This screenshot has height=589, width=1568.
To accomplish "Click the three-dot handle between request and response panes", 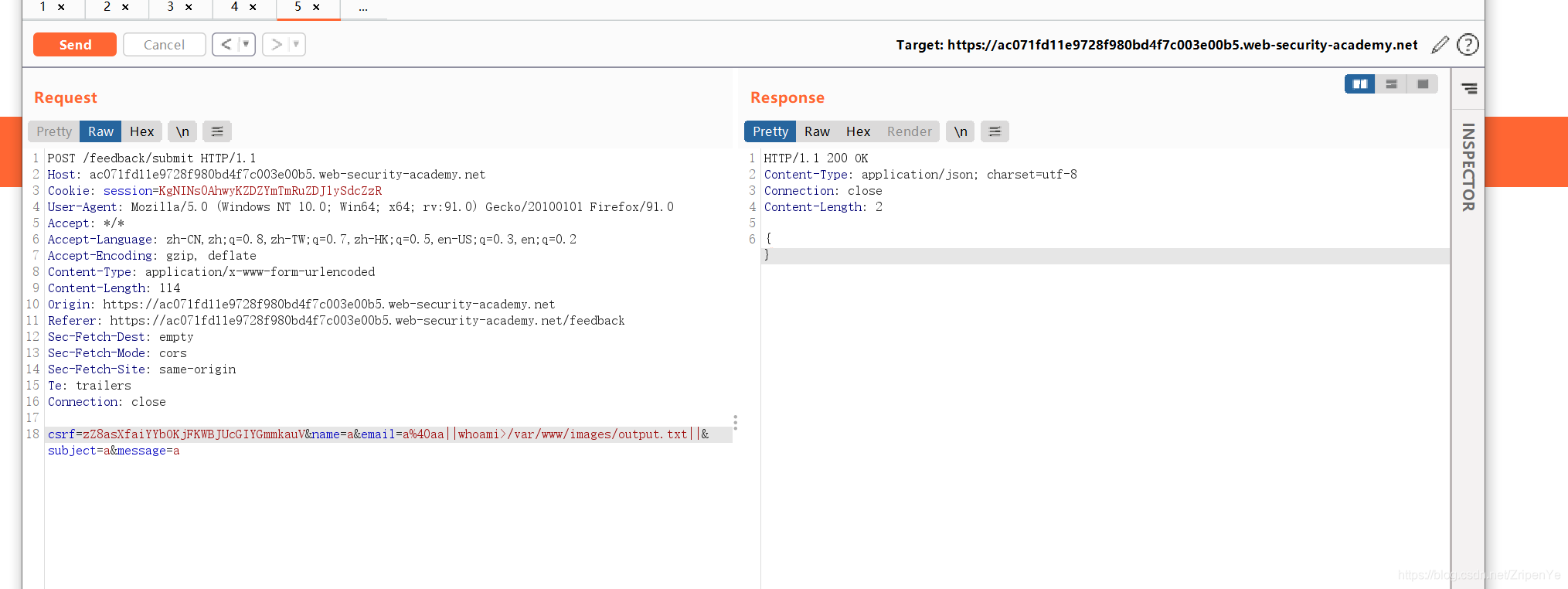I will 736,422.
